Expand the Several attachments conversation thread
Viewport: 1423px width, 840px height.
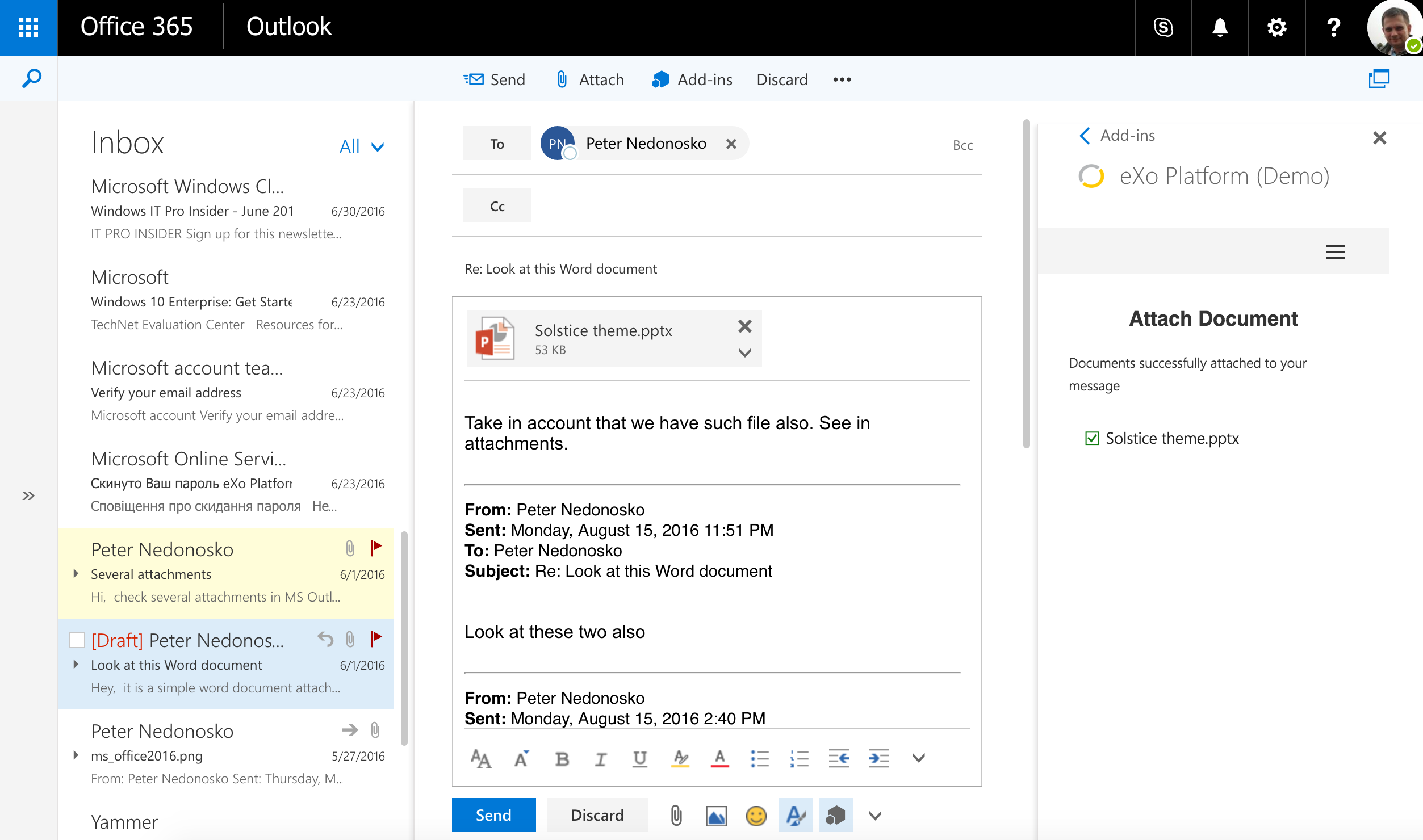[x=76, y=574]
